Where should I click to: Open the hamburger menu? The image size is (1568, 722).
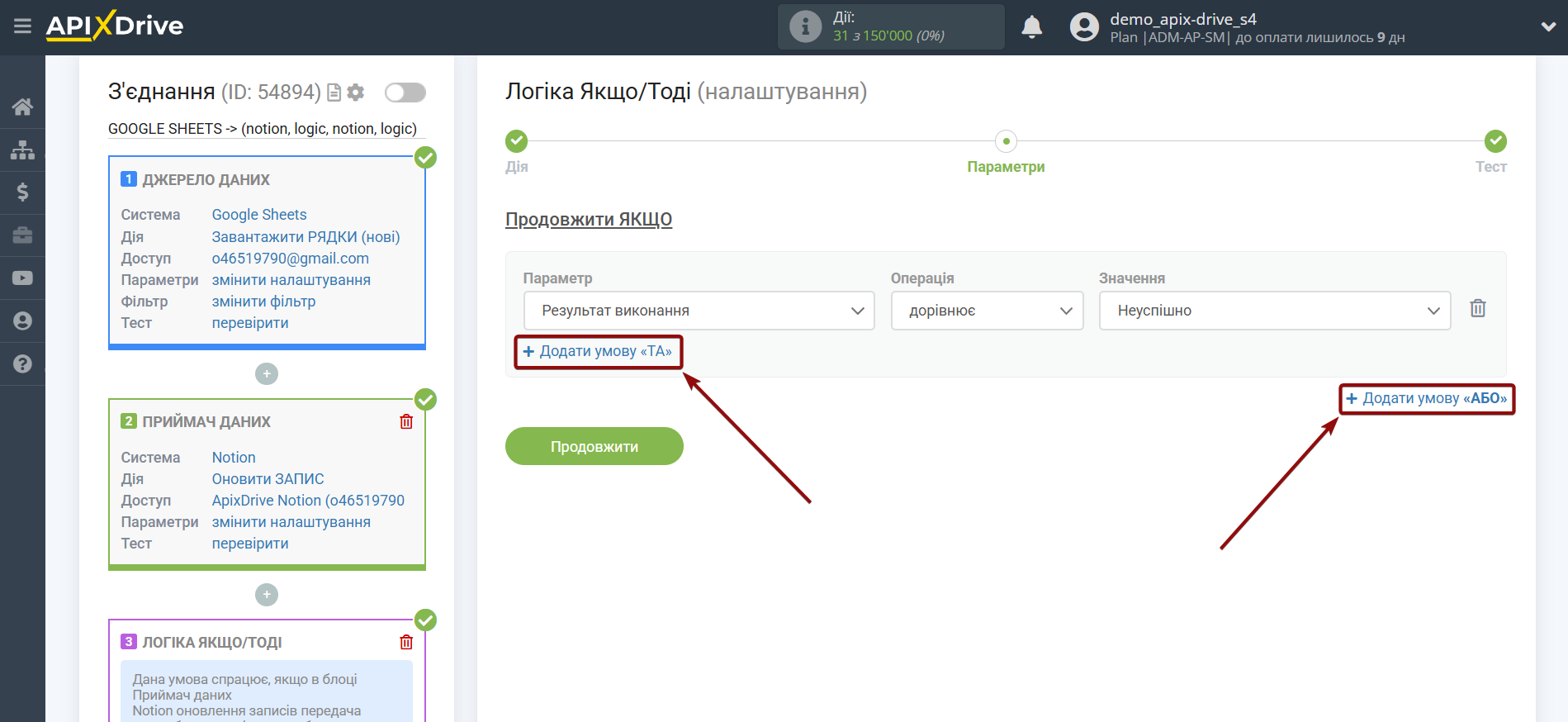[22, 26]
